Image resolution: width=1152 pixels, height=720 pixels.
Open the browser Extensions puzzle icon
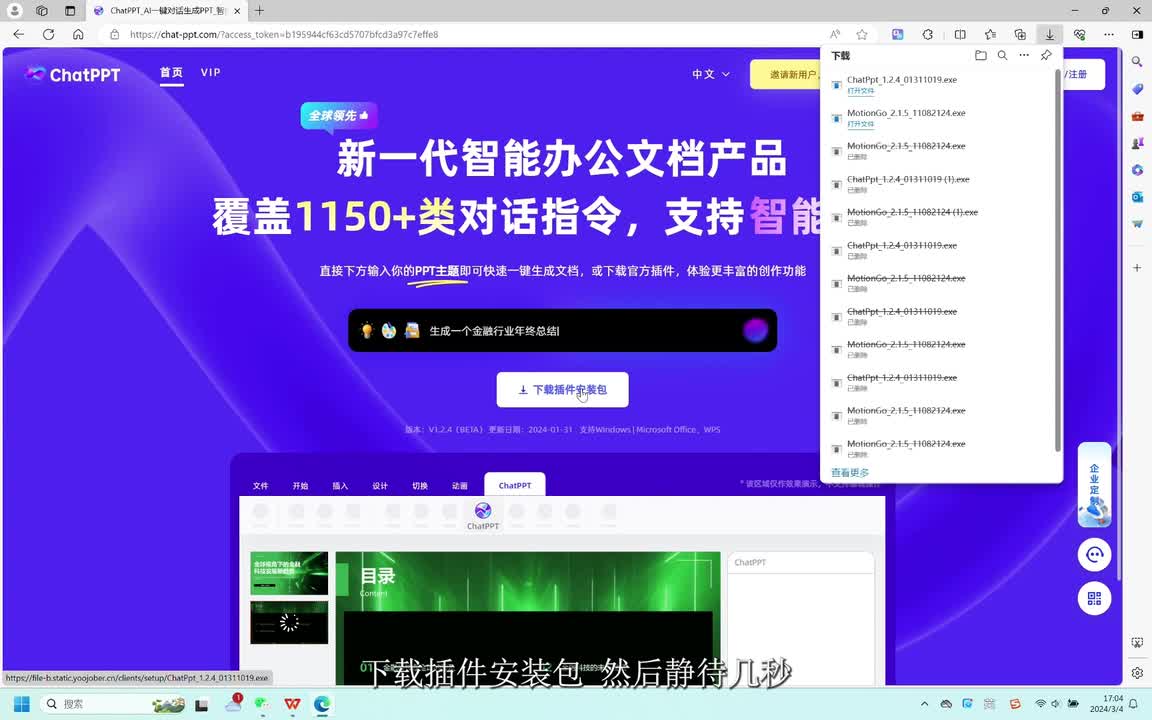point(927,34)
